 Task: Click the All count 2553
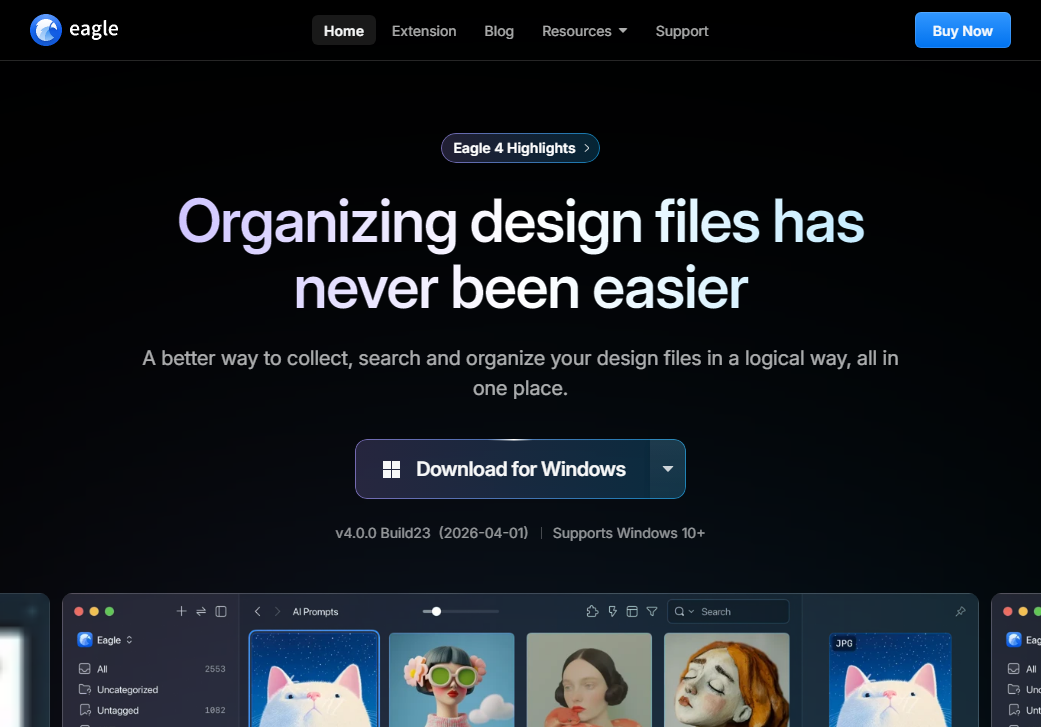[215, 669]
